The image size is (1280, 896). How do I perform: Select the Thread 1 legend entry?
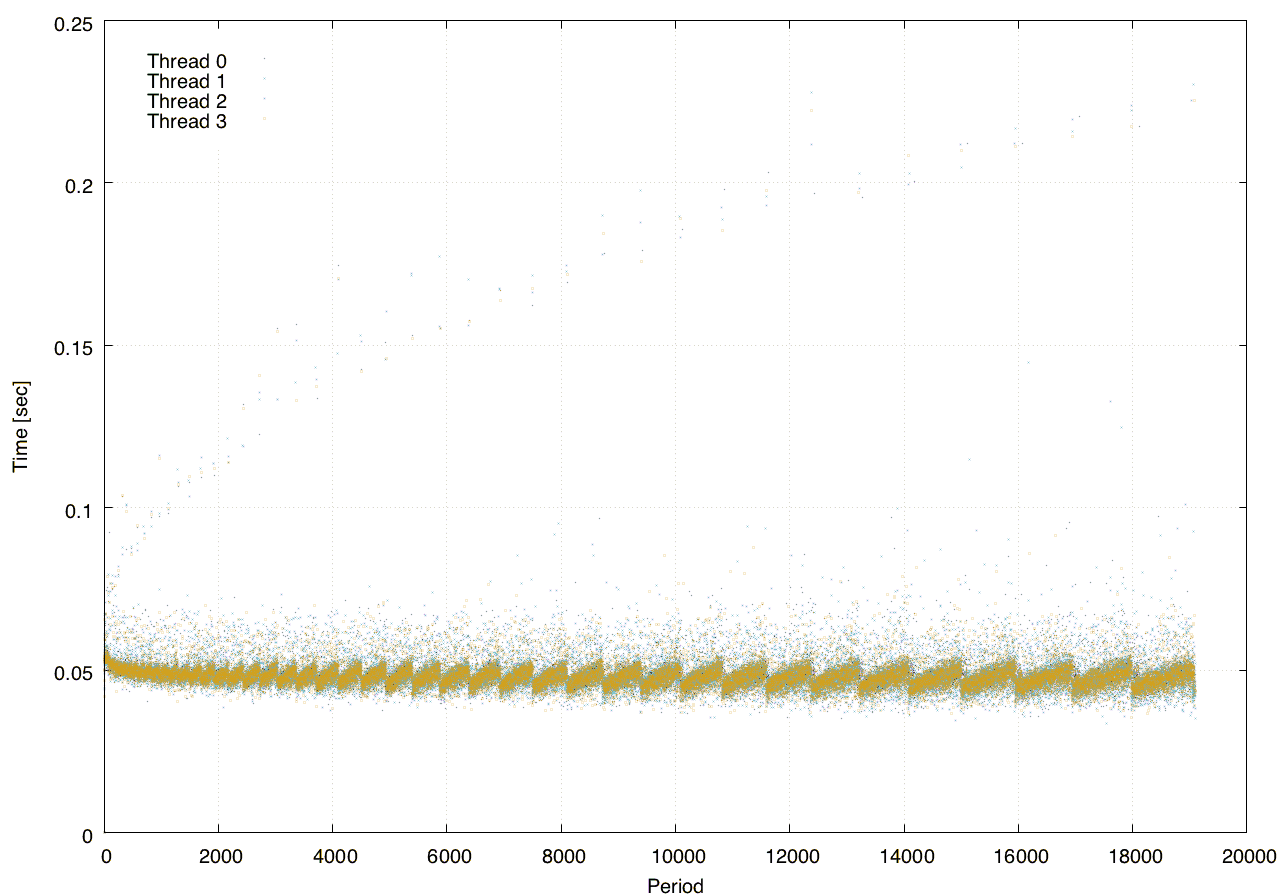pyautogui.click(x=187, y=81)
